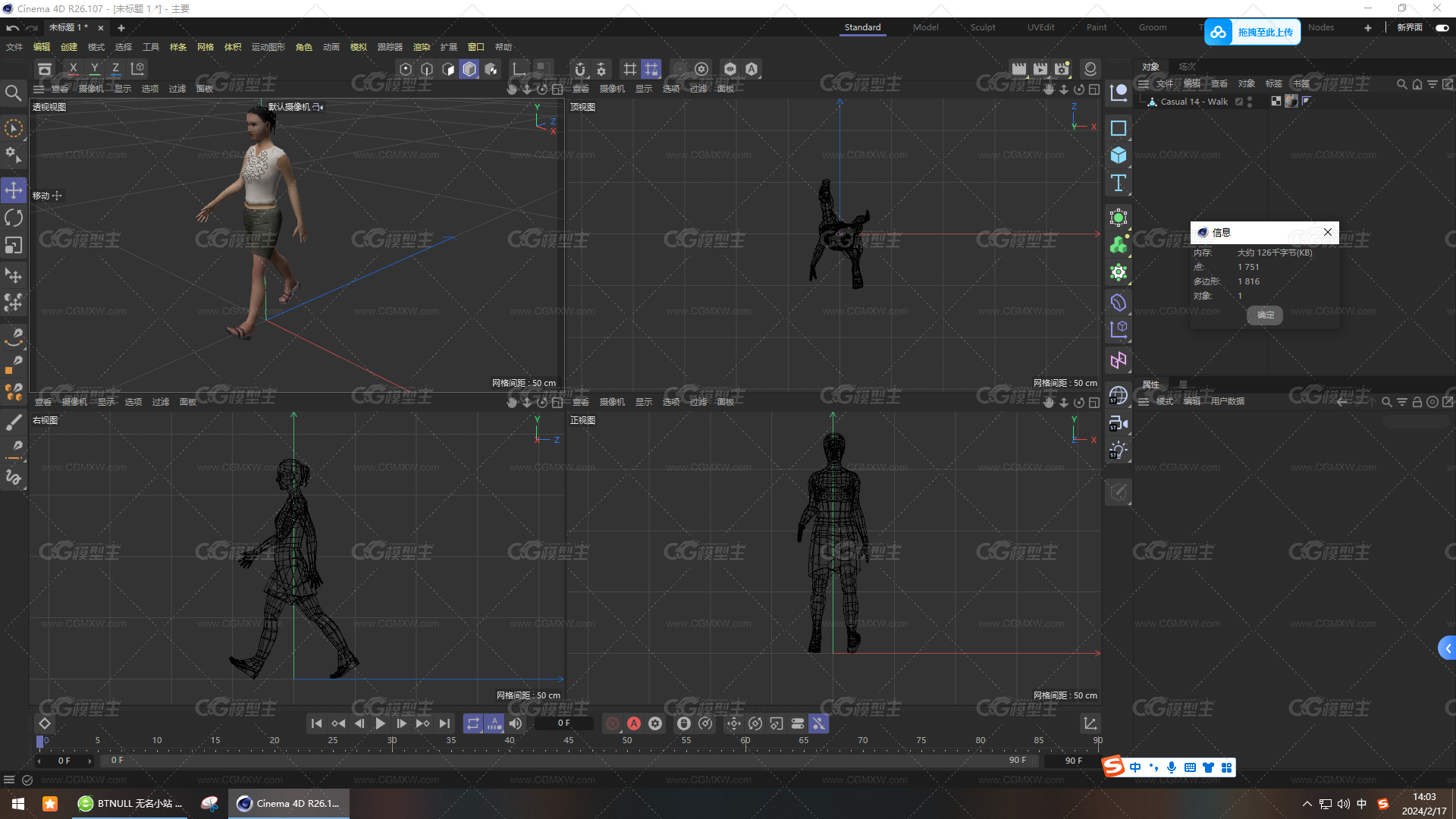Jump to animation end

click(x=444, y=723)
